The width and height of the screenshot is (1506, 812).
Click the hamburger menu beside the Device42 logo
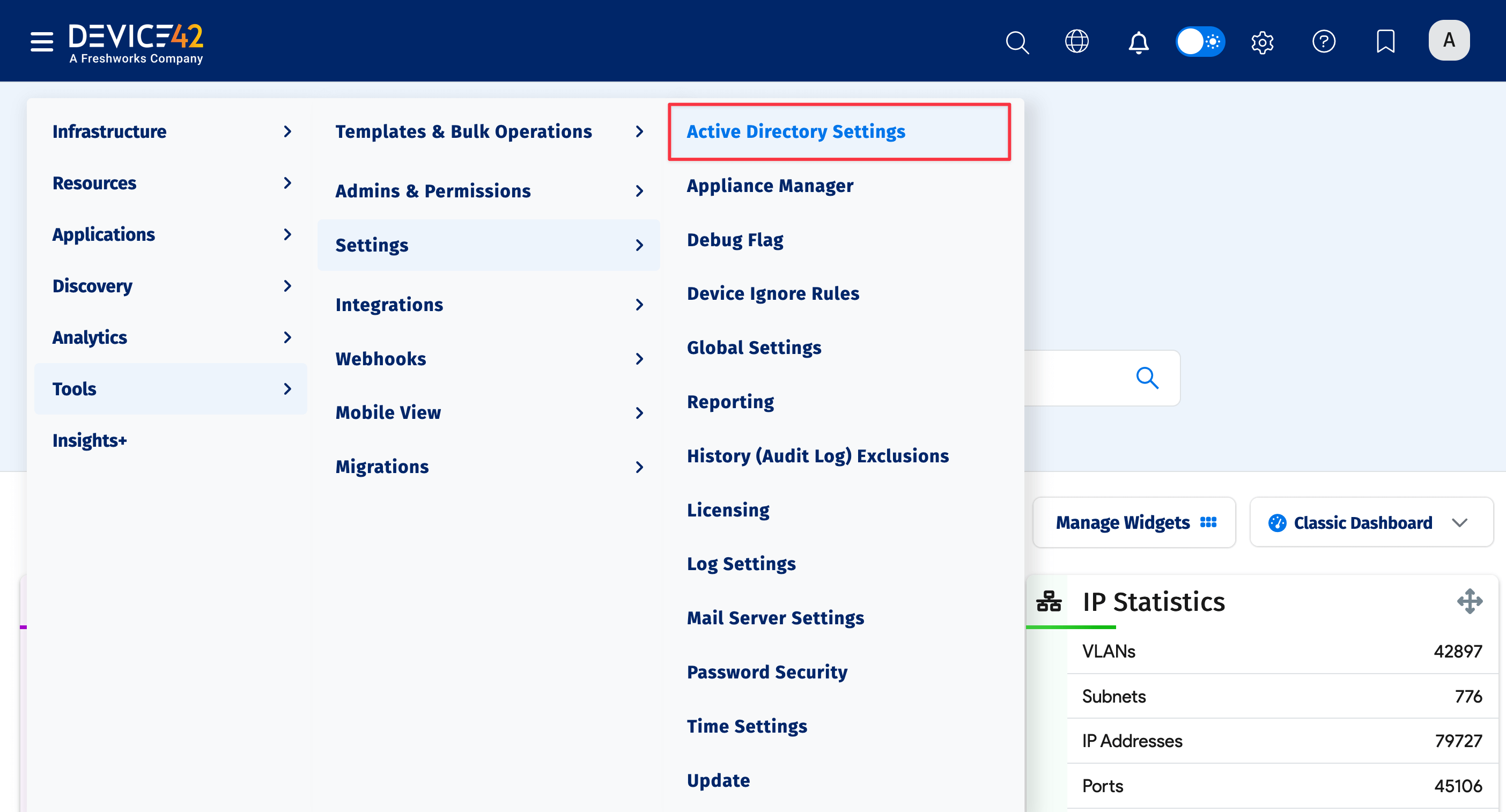coord(41,41)
